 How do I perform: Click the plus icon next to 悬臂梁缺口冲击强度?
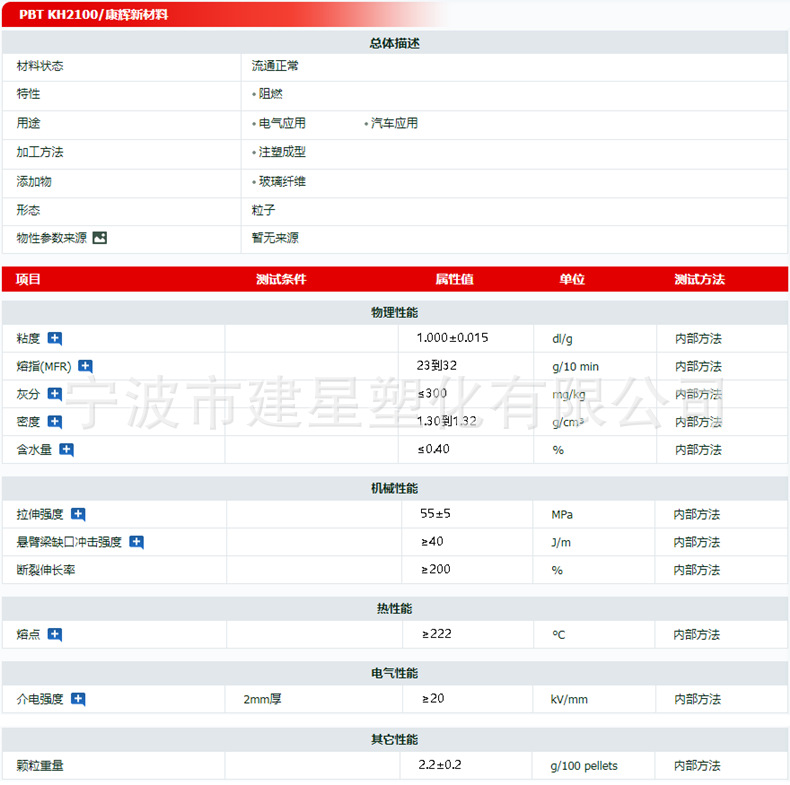(137, 542)
